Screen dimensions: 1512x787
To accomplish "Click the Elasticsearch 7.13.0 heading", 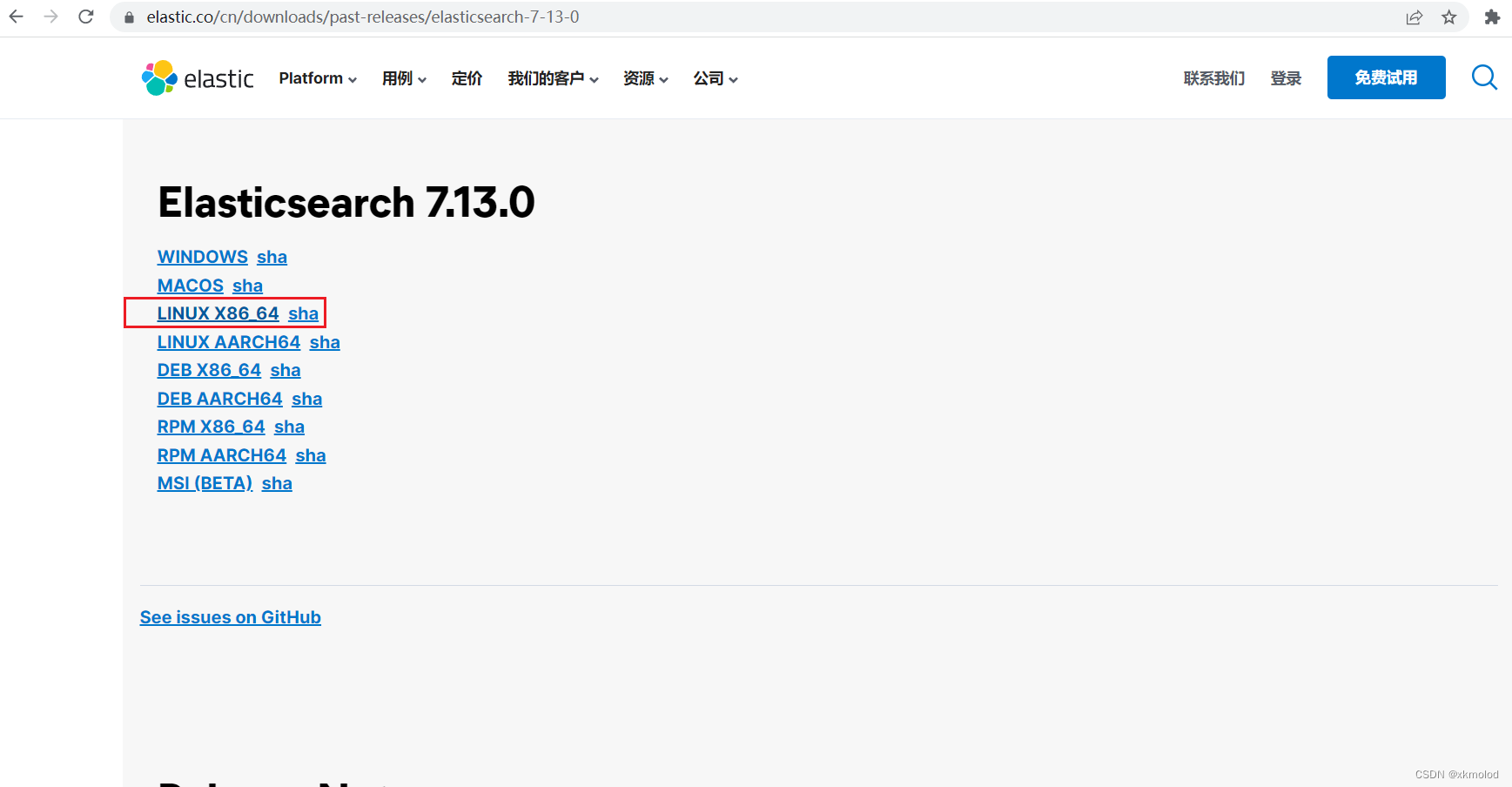I will coord(346,203).
